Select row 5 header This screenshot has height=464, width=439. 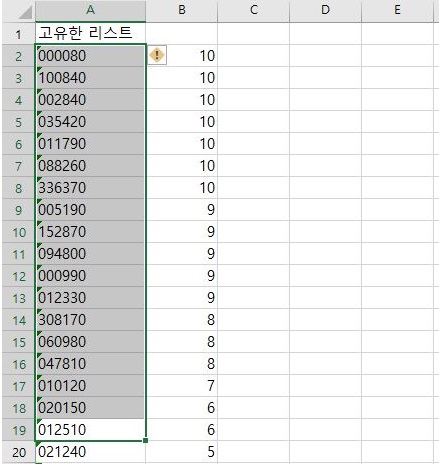pyautogui.click(x=18, y=122)
